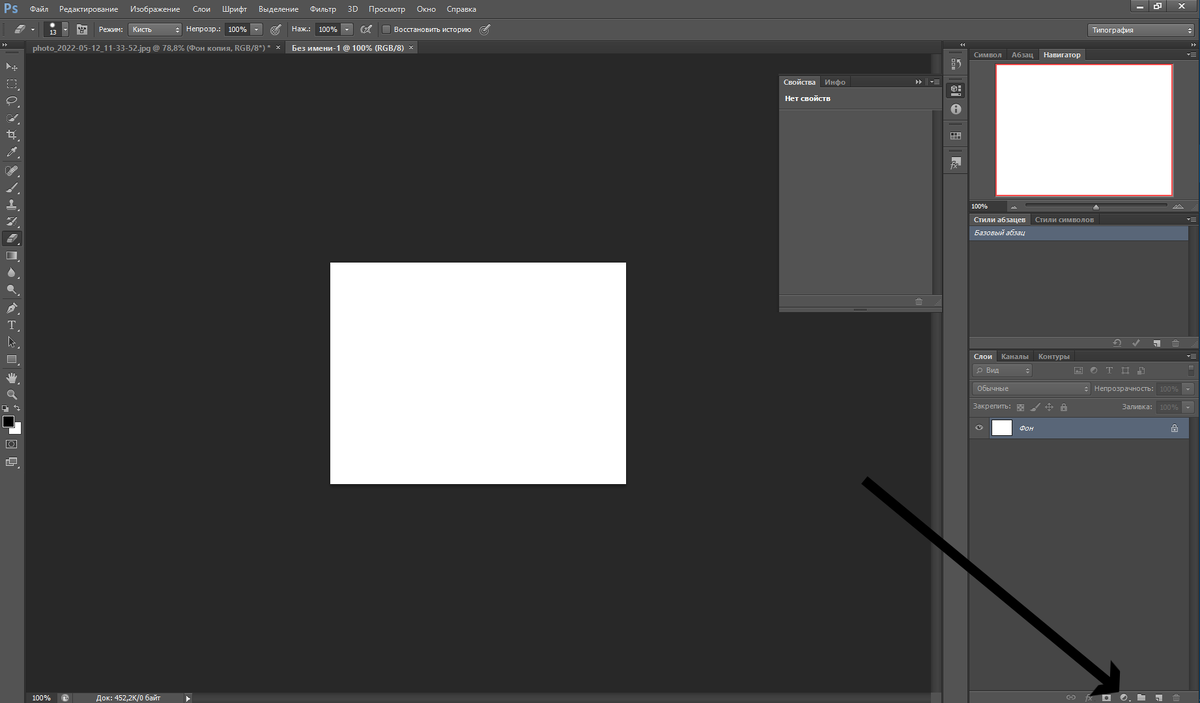The image size is (1200, 703).
Task: Open the brush preset picker dropdown
Action: coord(65,30)
